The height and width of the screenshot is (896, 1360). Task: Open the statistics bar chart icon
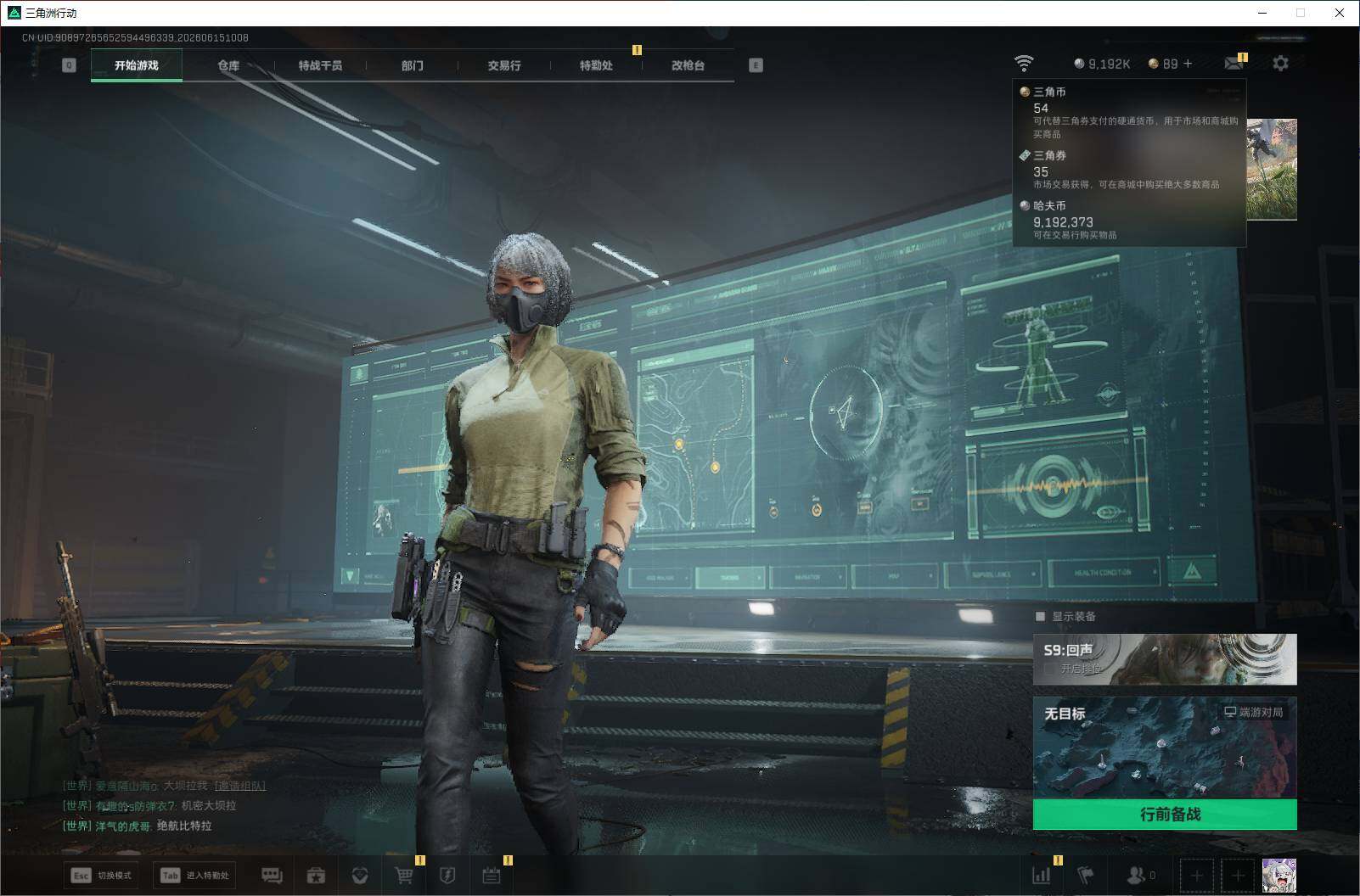pyautogui.click(x=1041, y=875)
